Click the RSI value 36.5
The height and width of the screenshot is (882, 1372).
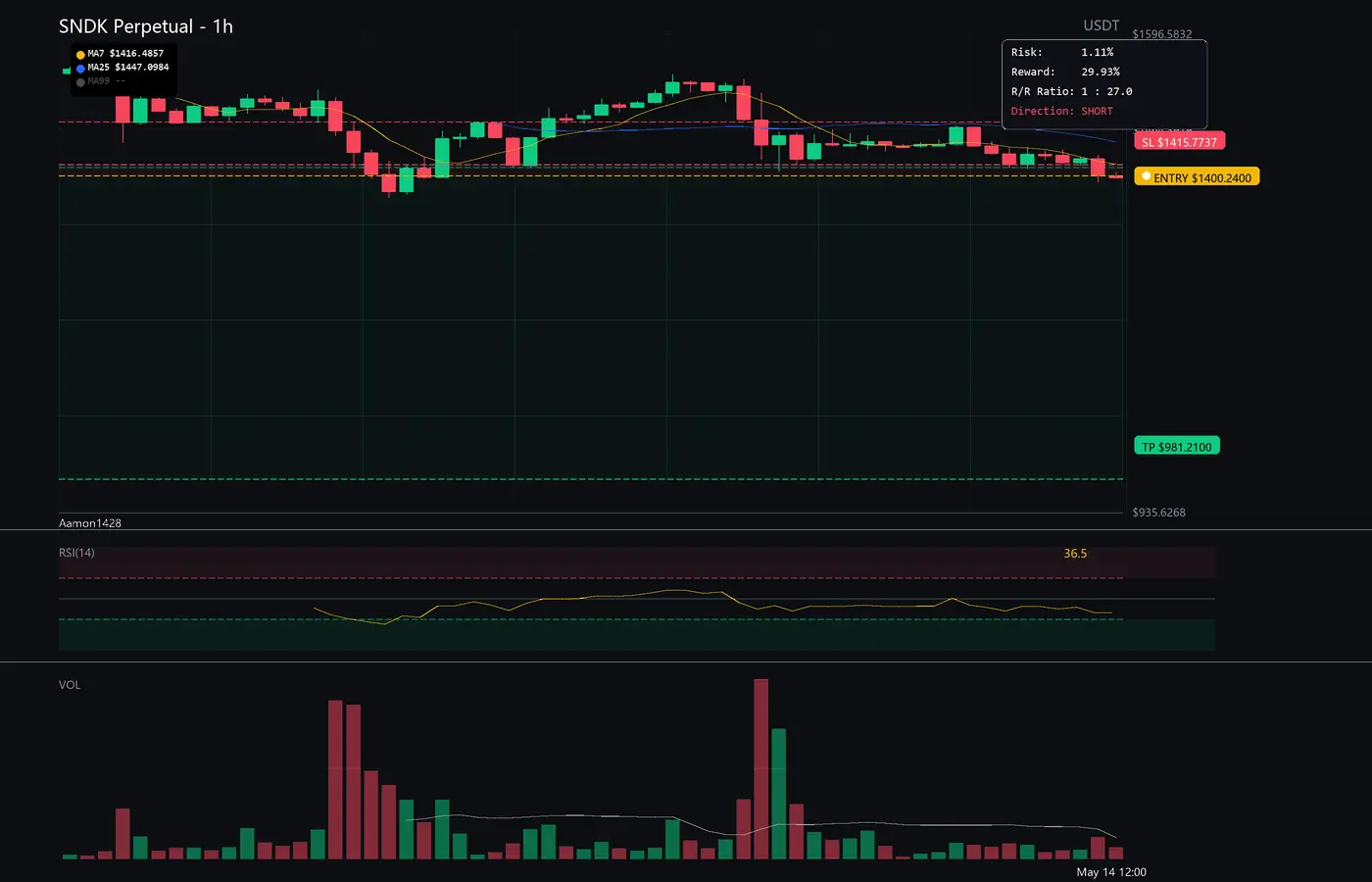click(1075, 554)
